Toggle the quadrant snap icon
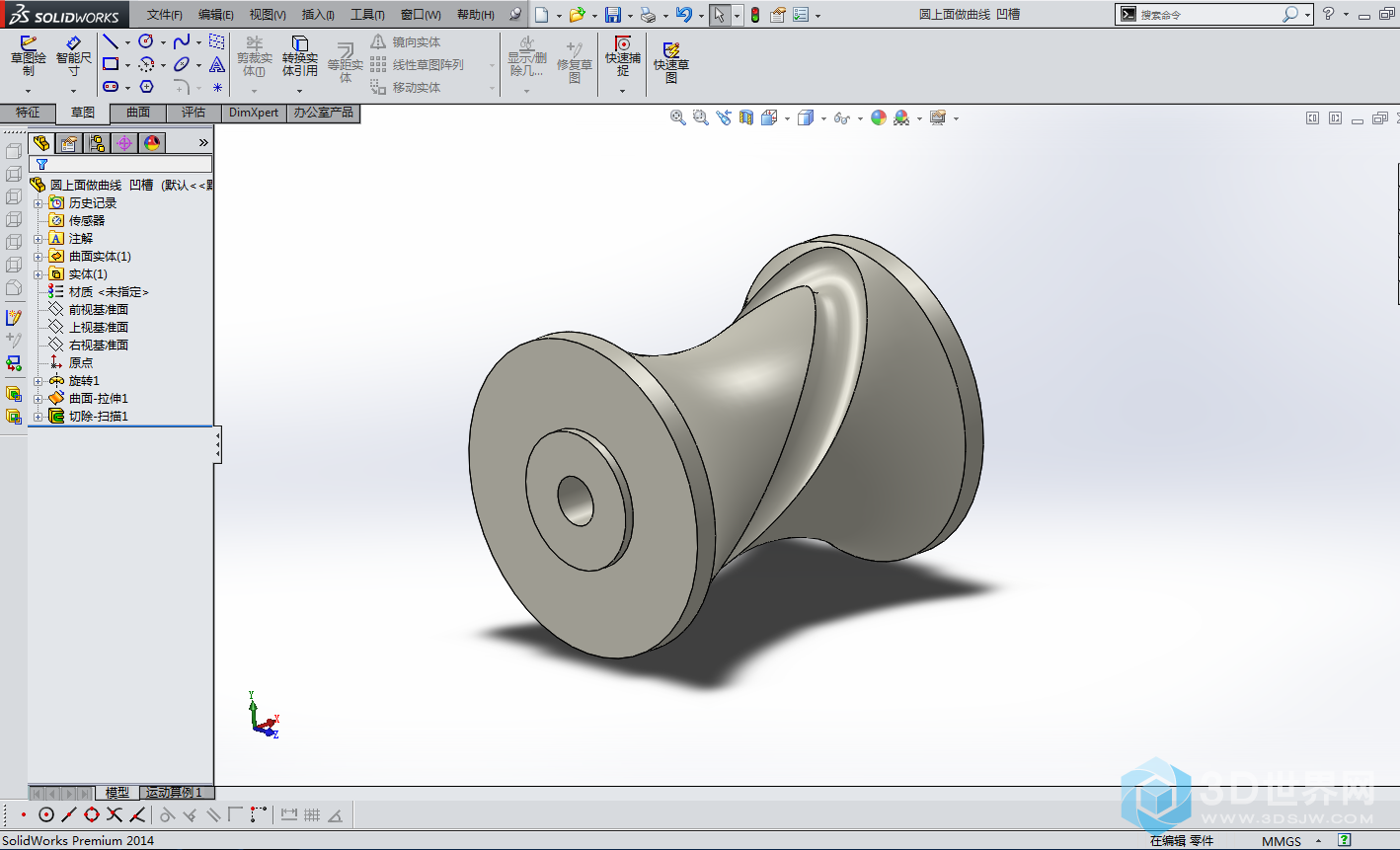 (x=92, y=814)
